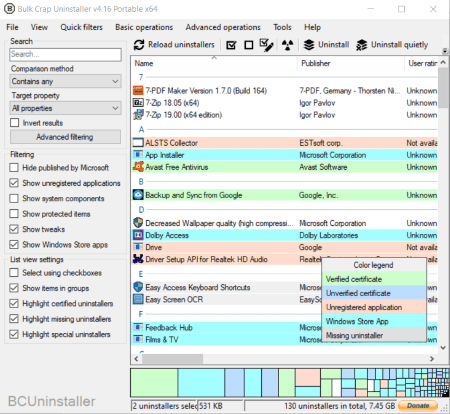Sort by the Name column header
450x414 pixels.
[x=214, y=63]
